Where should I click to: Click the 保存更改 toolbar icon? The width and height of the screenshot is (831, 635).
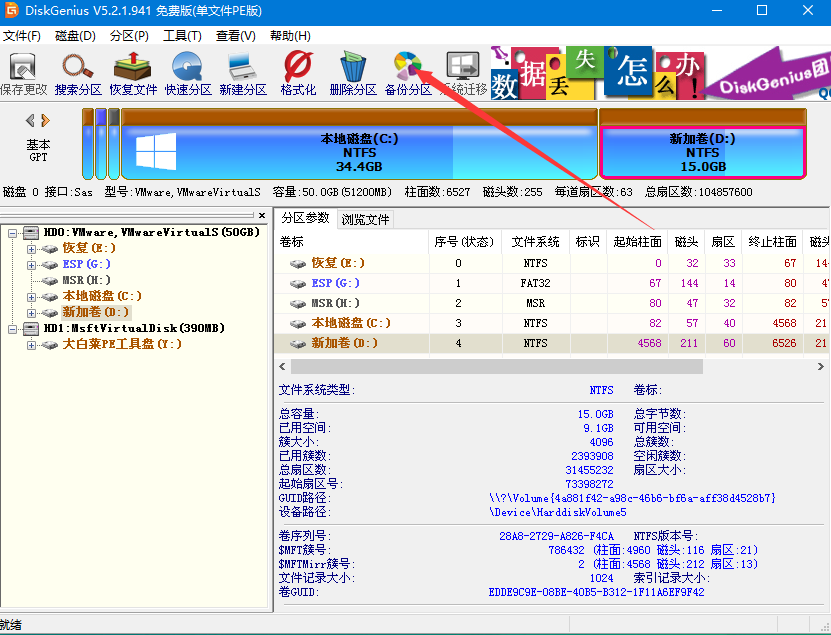pos(23,73)
